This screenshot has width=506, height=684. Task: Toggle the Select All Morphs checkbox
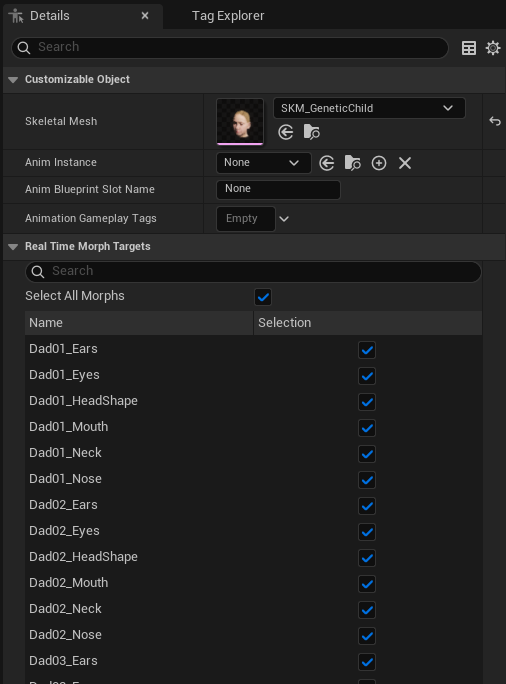263,297
